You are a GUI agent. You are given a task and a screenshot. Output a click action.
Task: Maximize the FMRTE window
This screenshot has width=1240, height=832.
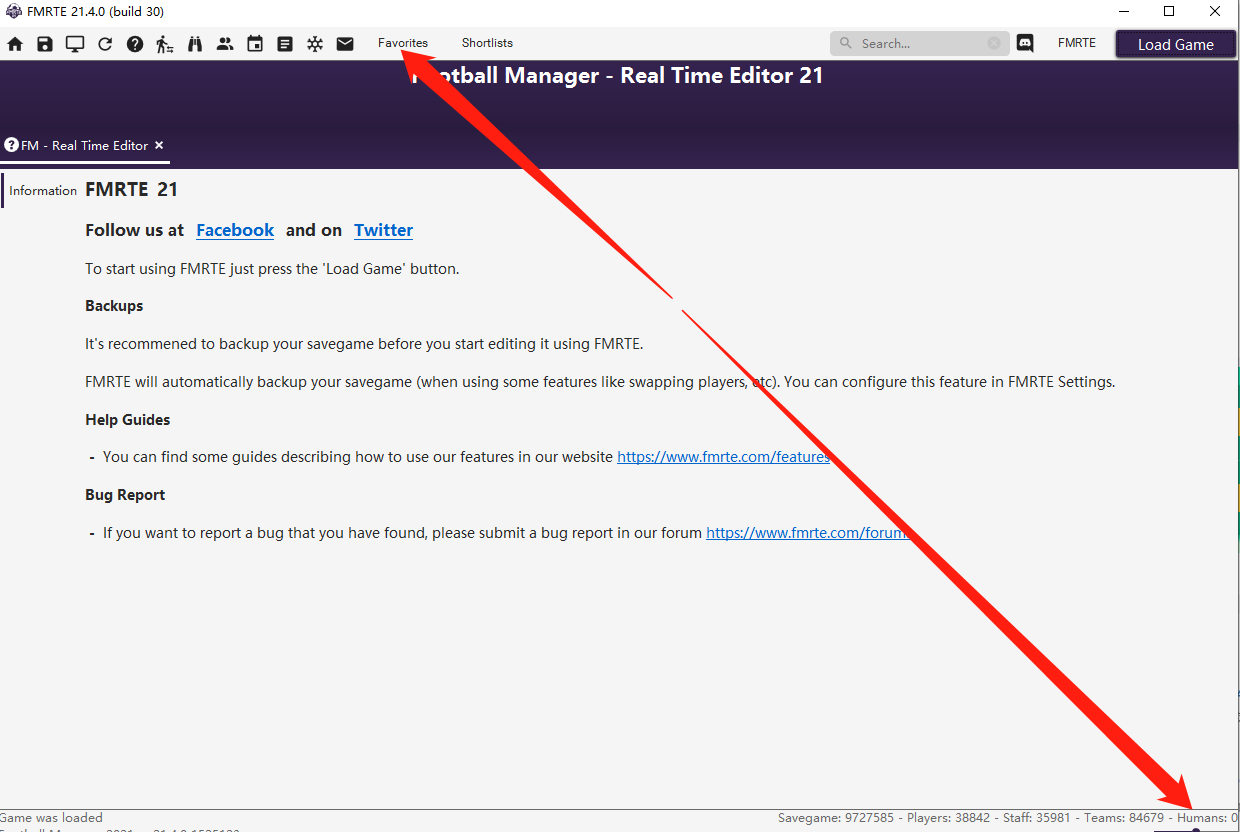tap(1169, 12)
